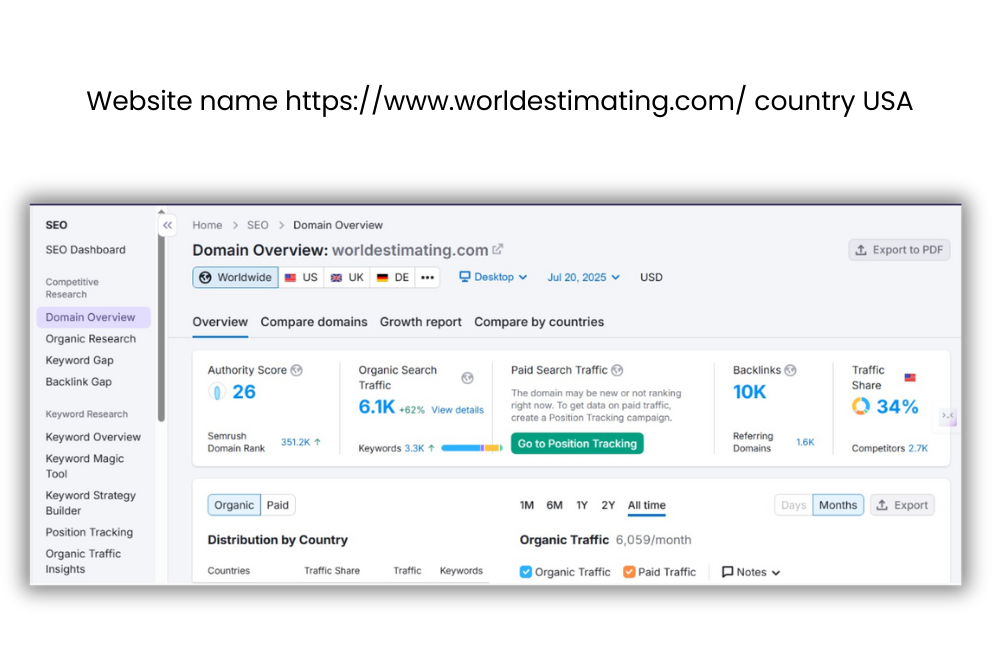Select the 1Y time range
This screenshot has height=667, width=1000.
coord(582,505)
